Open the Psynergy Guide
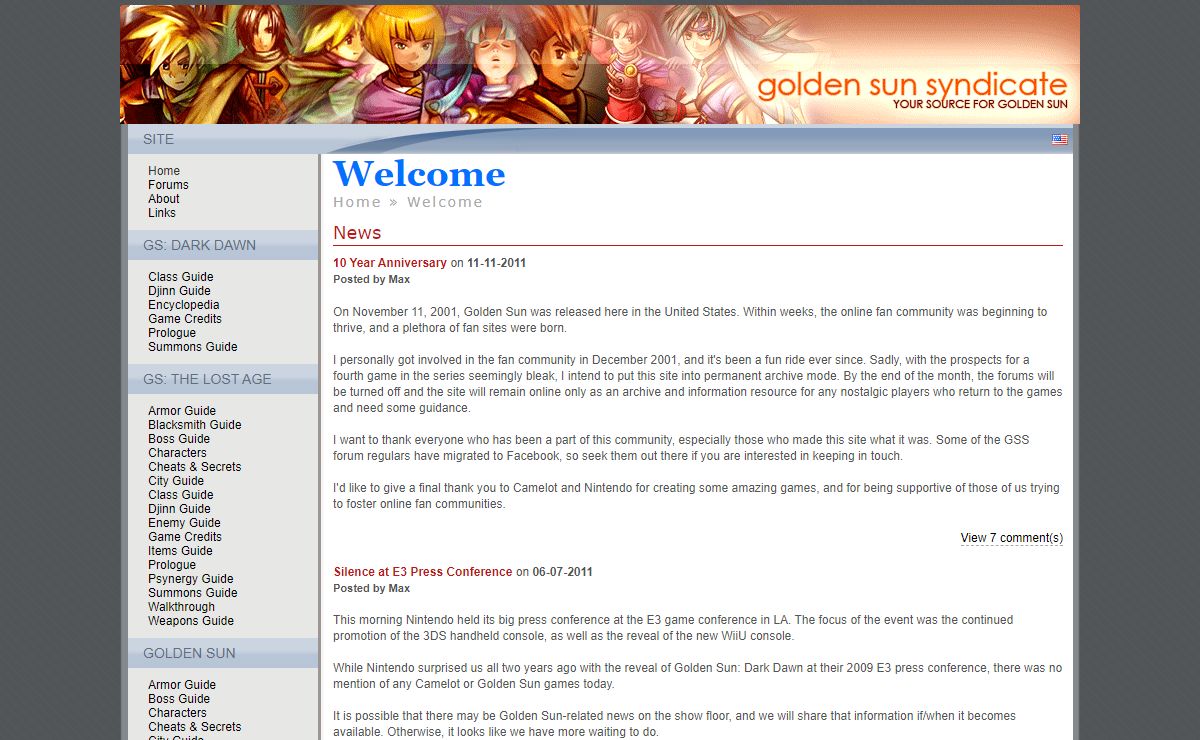Screen dimensions: 1200x740 191,579
